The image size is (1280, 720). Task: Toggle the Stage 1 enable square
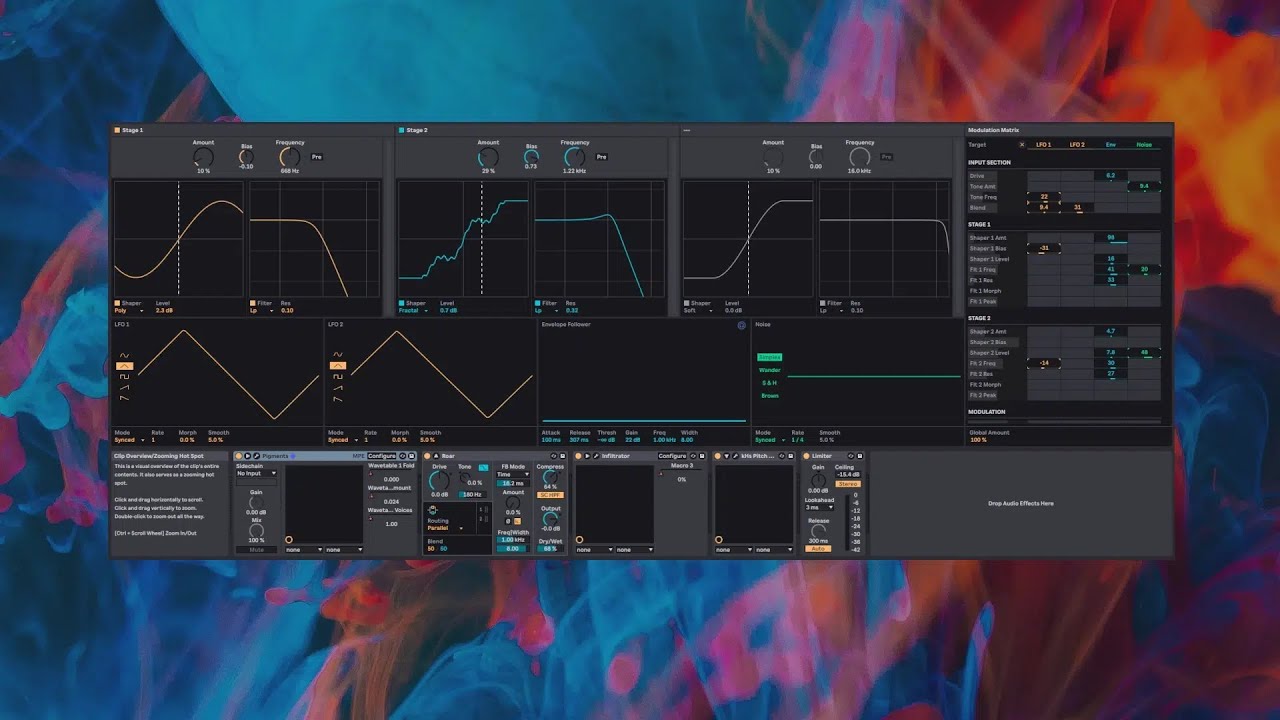117,130
